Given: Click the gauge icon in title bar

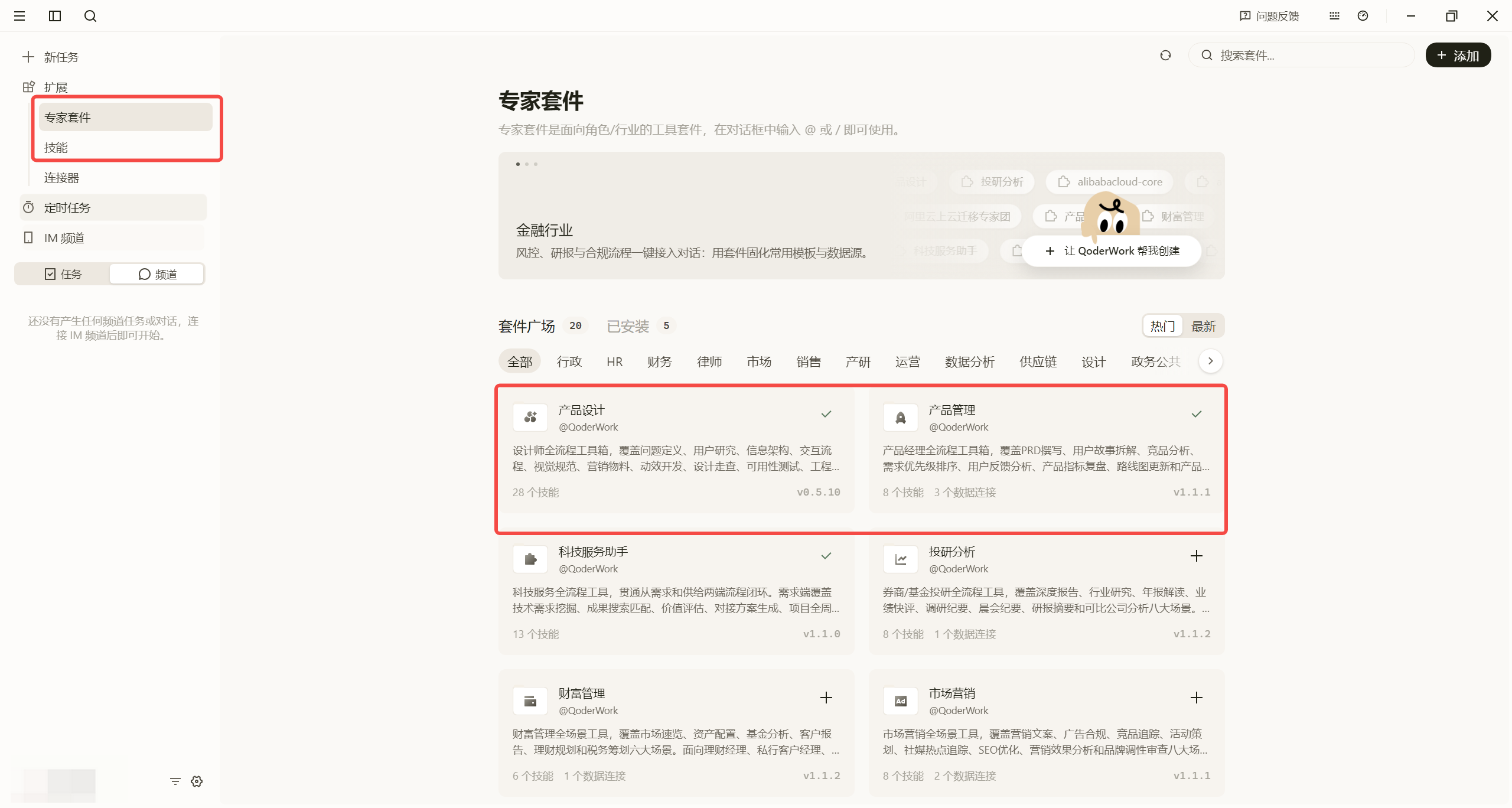Looking at the screenshot, I should pos(1363,16).
